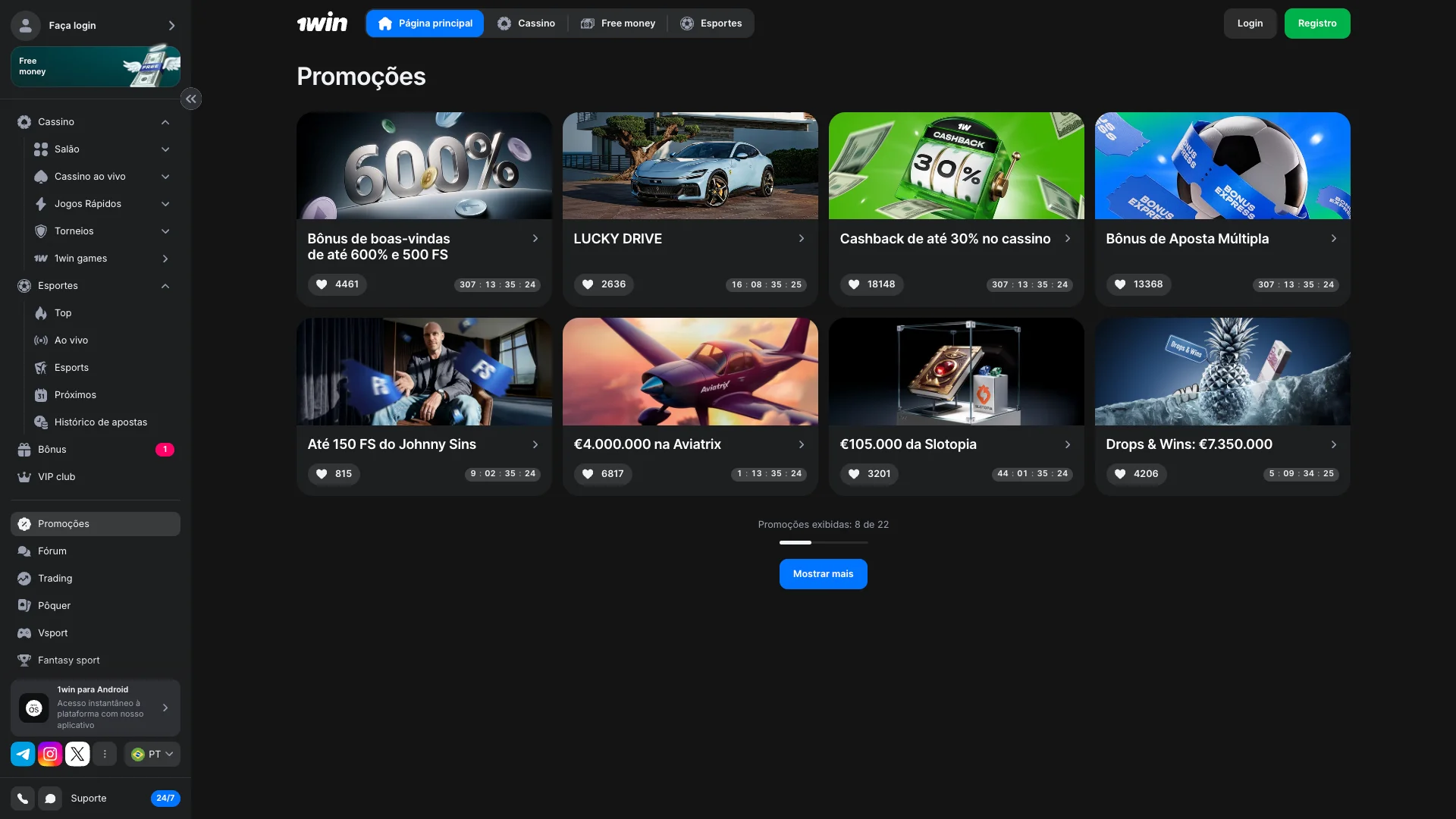
Task: Open the Telegram social icon
Action: coord(23,754)
